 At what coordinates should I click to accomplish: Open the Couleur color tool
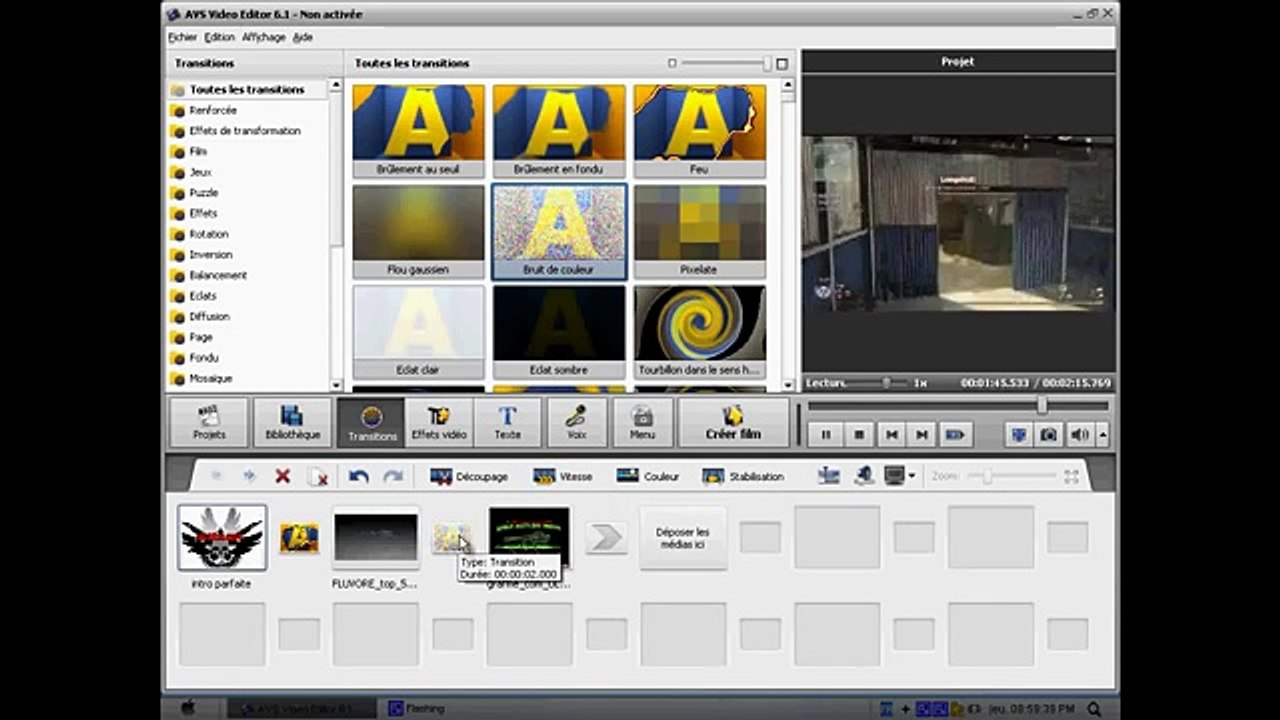(648, 477)
